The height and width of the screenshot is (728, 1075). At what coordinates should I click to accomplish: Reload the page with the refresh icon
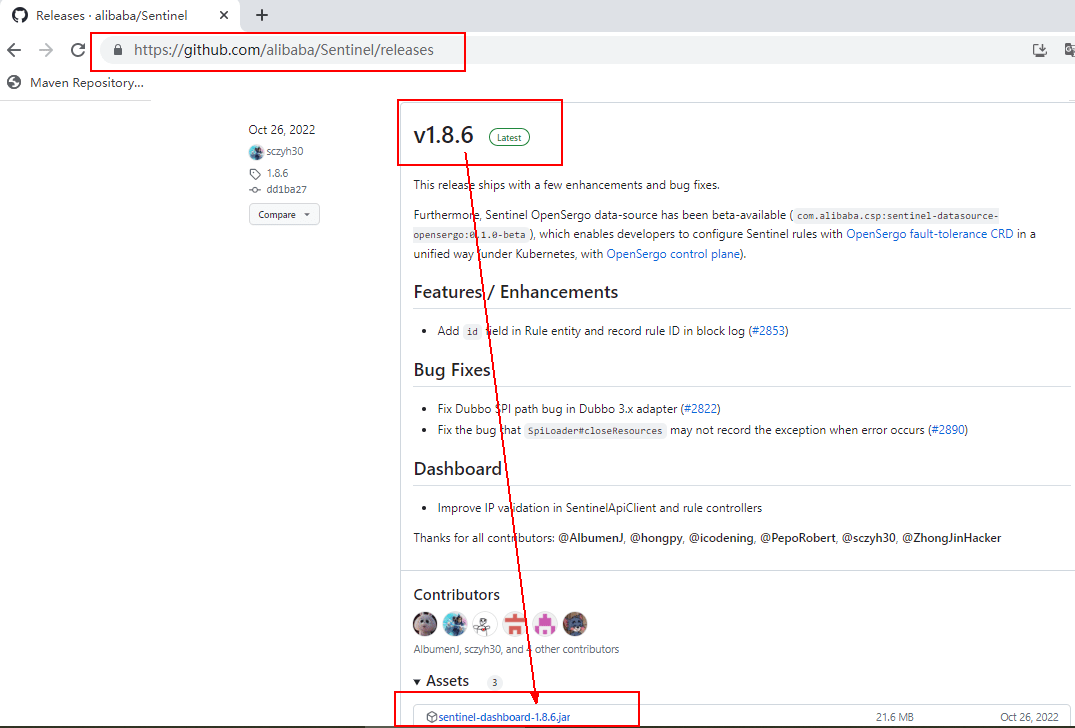(x=78, y=50)
